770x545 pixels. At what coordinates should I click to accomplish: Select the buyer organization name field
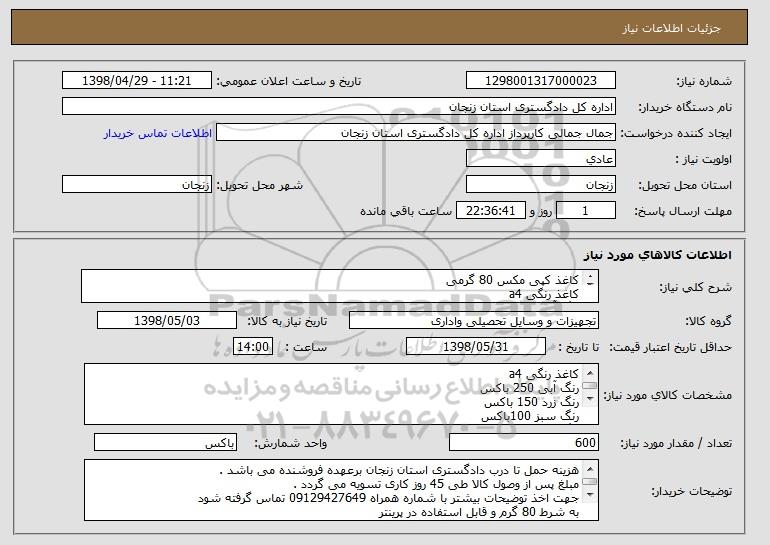(339, 107)
